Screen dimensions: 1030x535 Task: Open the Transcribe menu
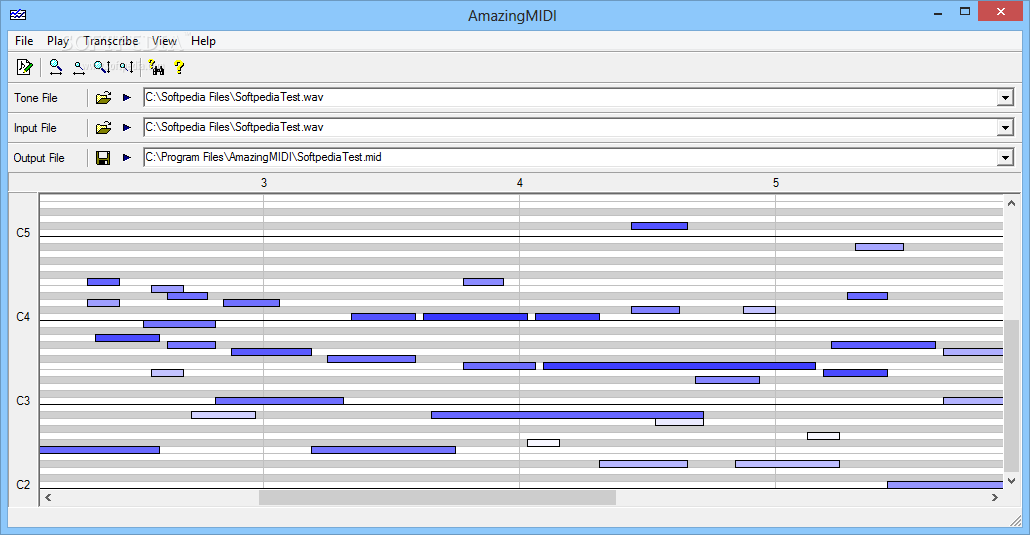(x=111, y=41)
